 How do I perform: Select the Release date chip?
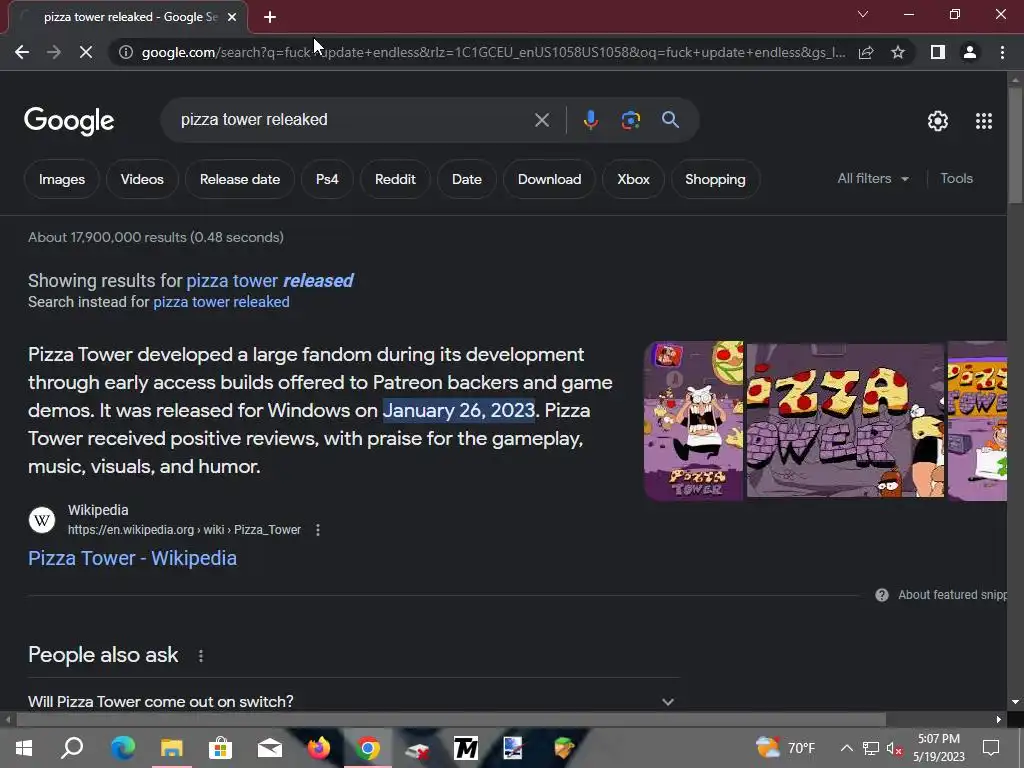[240, 179]
